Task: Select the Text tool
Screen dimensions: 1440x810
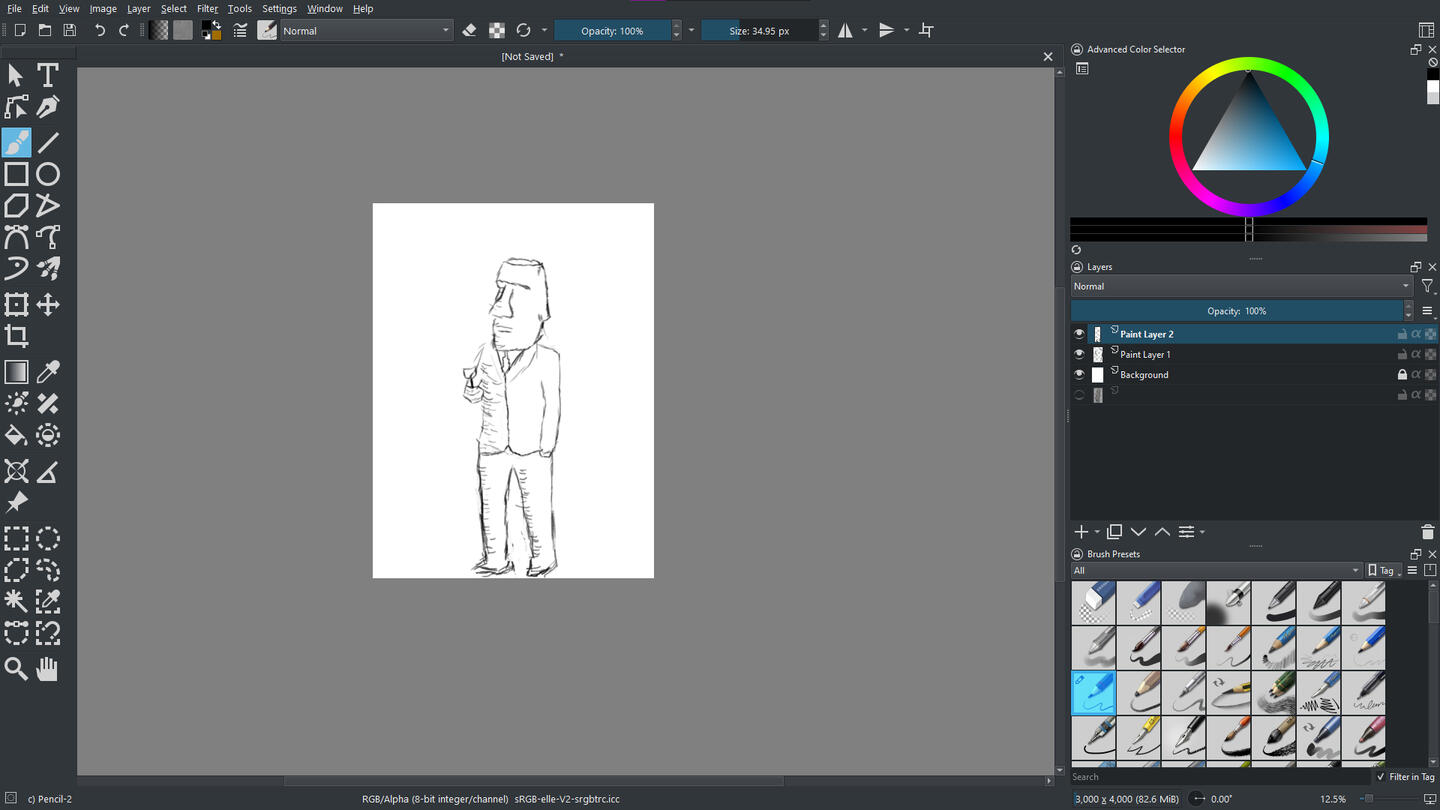Action: click(x=47, y=75)
